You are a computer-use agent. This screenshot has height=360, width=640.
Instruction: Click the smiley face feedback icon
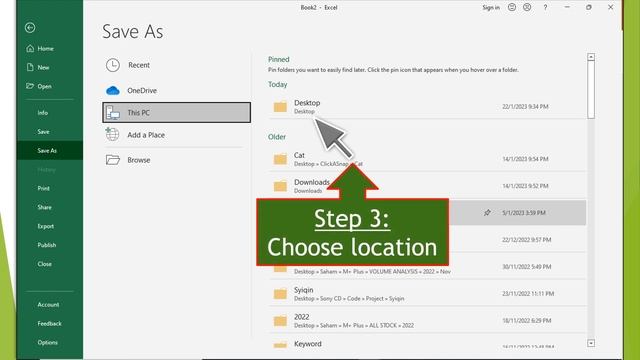512,7
